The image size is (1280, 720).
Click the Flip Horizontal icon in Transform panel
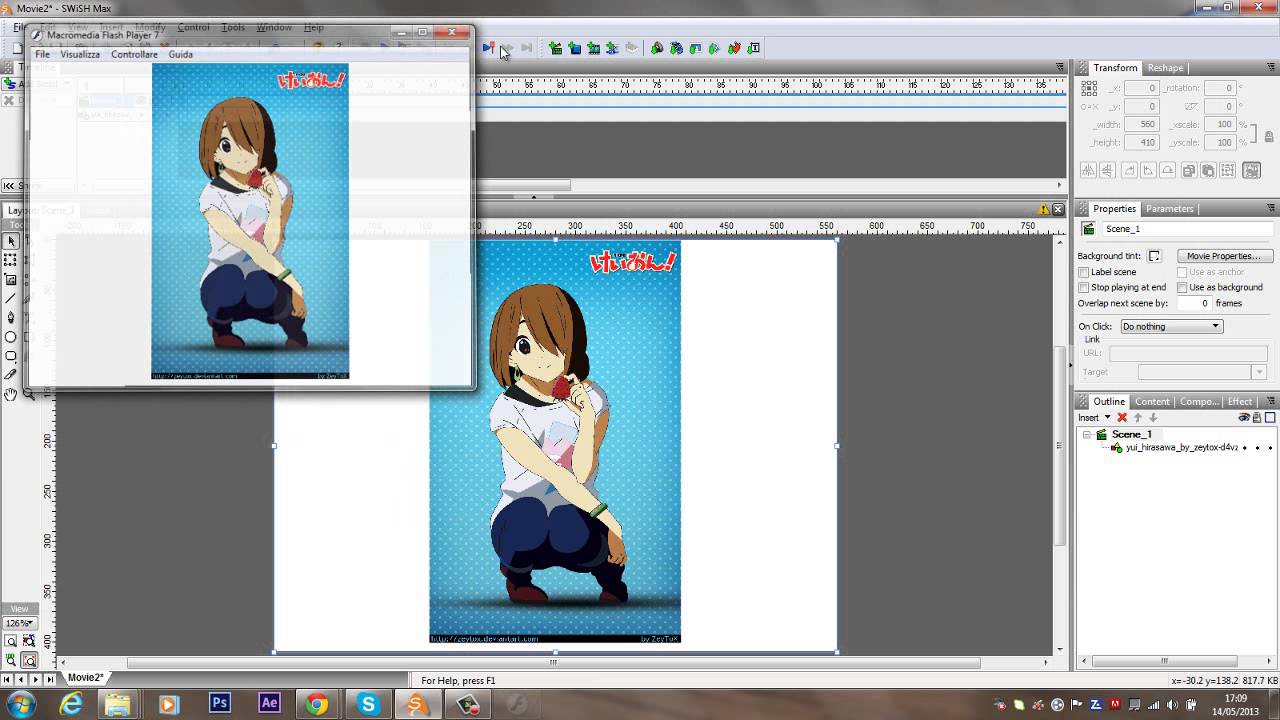(1088, 171)
